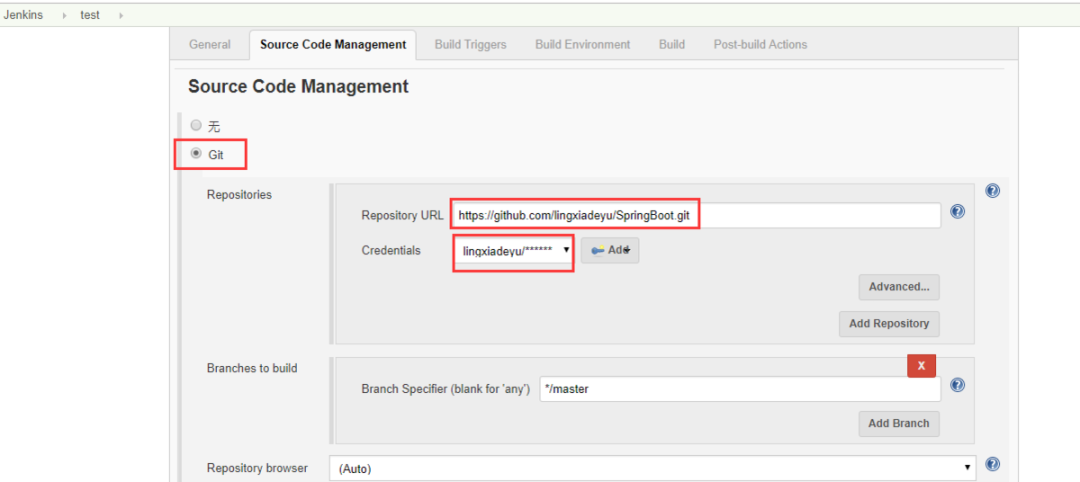Open help for the Repositories section
Screen dimensions: 1080x482
pyautogui.click(x=992, y=191)
